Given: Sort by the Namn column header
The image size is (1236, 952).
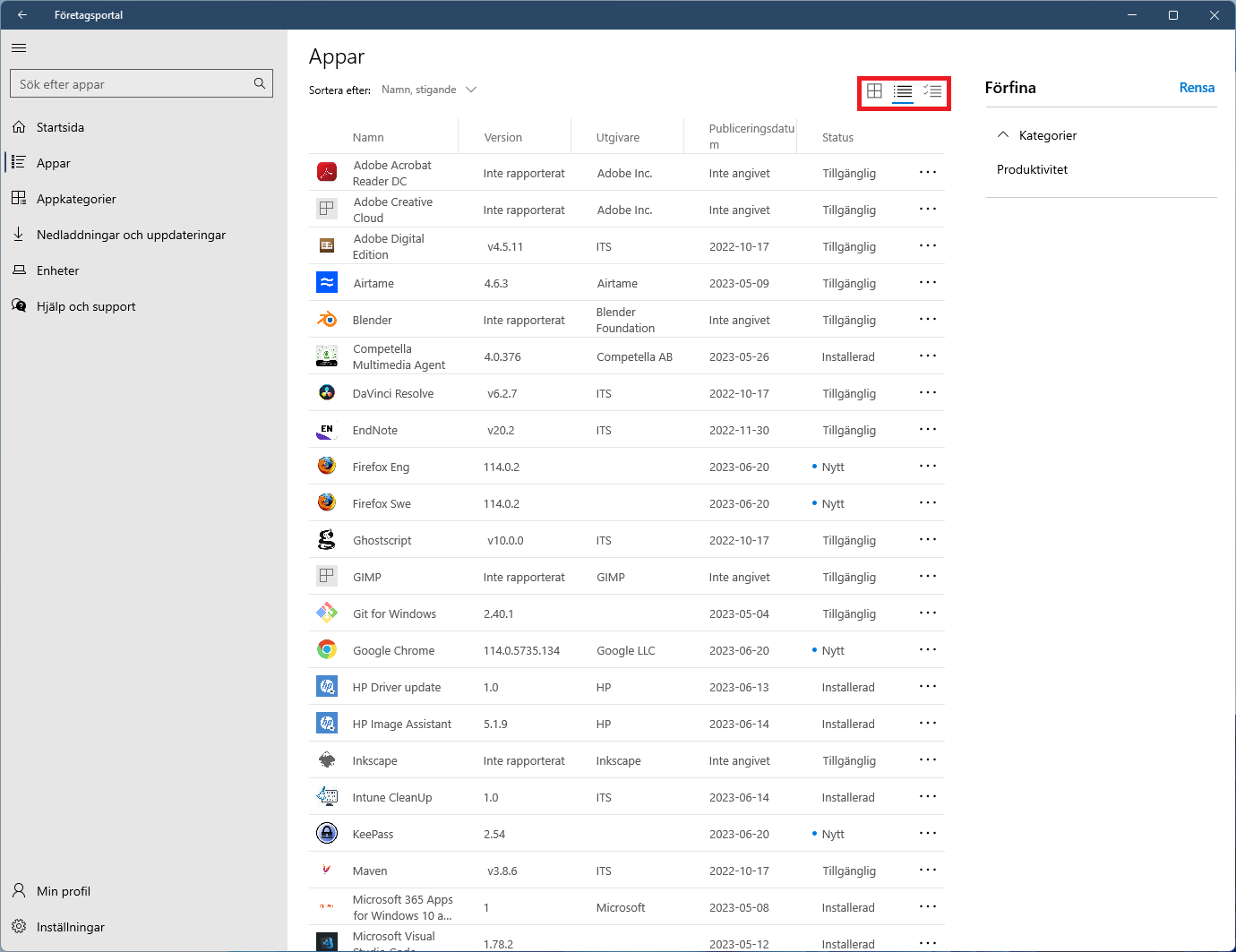Looking at the screenshot, I should 368,137.
